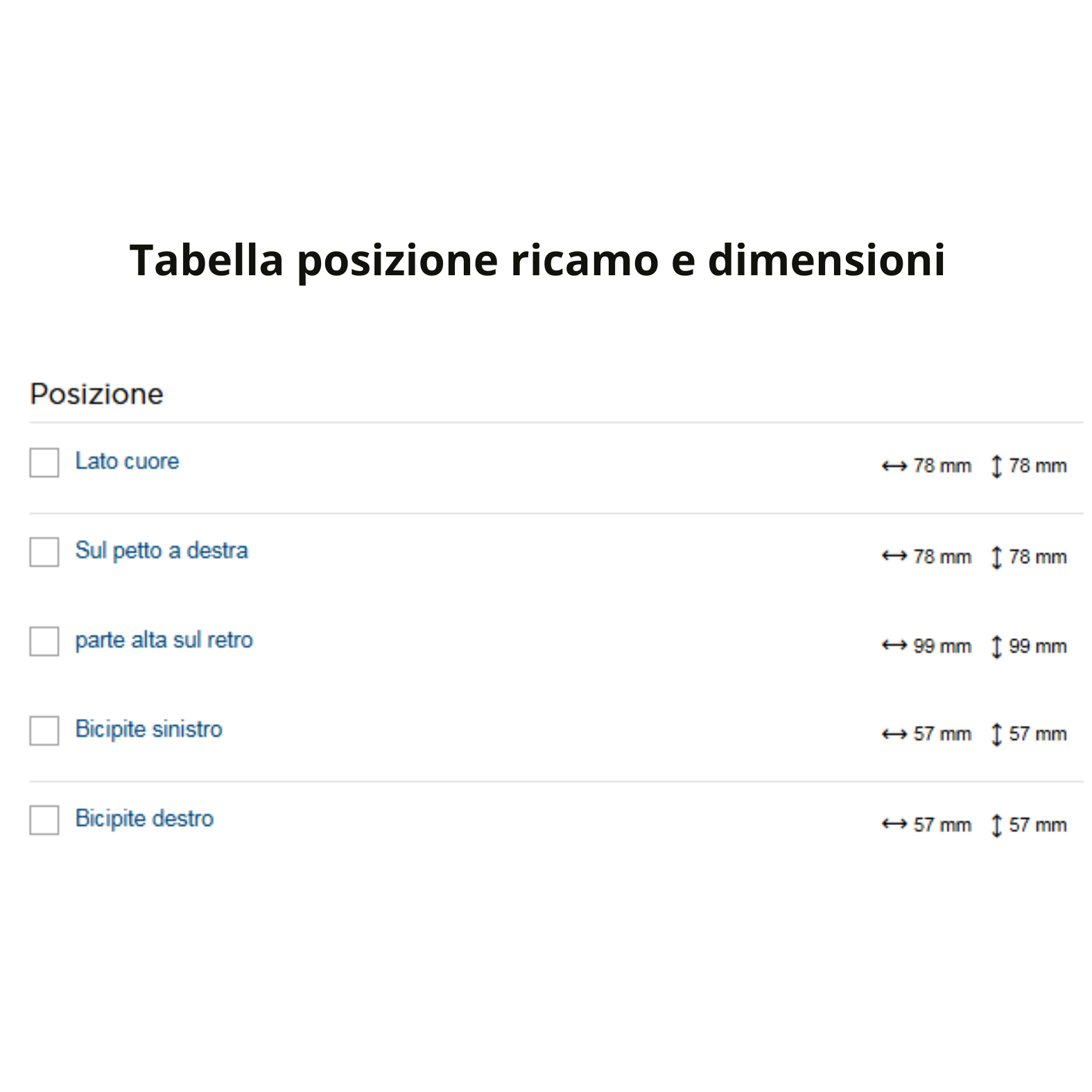
Task: Click the Posizione section heading
Action: (x=97, y=394)
